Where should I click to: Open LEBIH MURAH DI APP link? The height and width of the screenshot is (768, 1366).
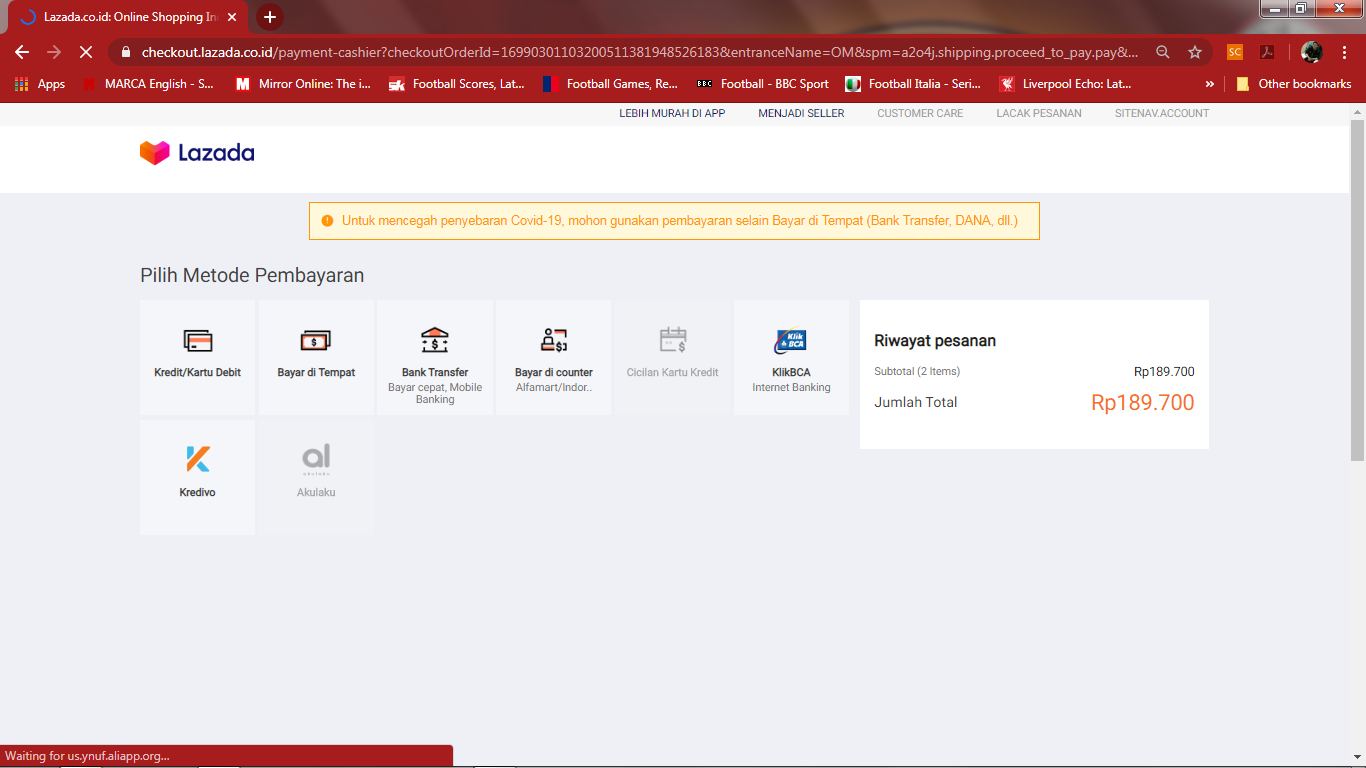coord(672,113)
